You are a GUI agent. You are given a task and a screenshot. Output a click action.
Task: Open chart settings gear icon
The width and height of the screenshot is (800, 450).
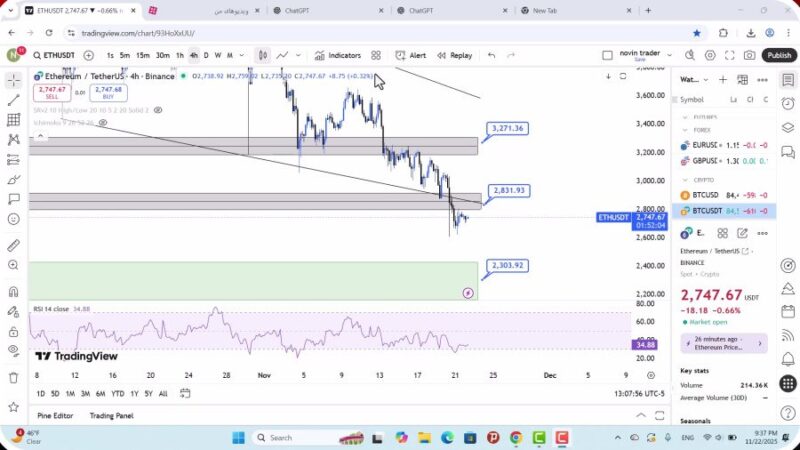tap(710, 56)
